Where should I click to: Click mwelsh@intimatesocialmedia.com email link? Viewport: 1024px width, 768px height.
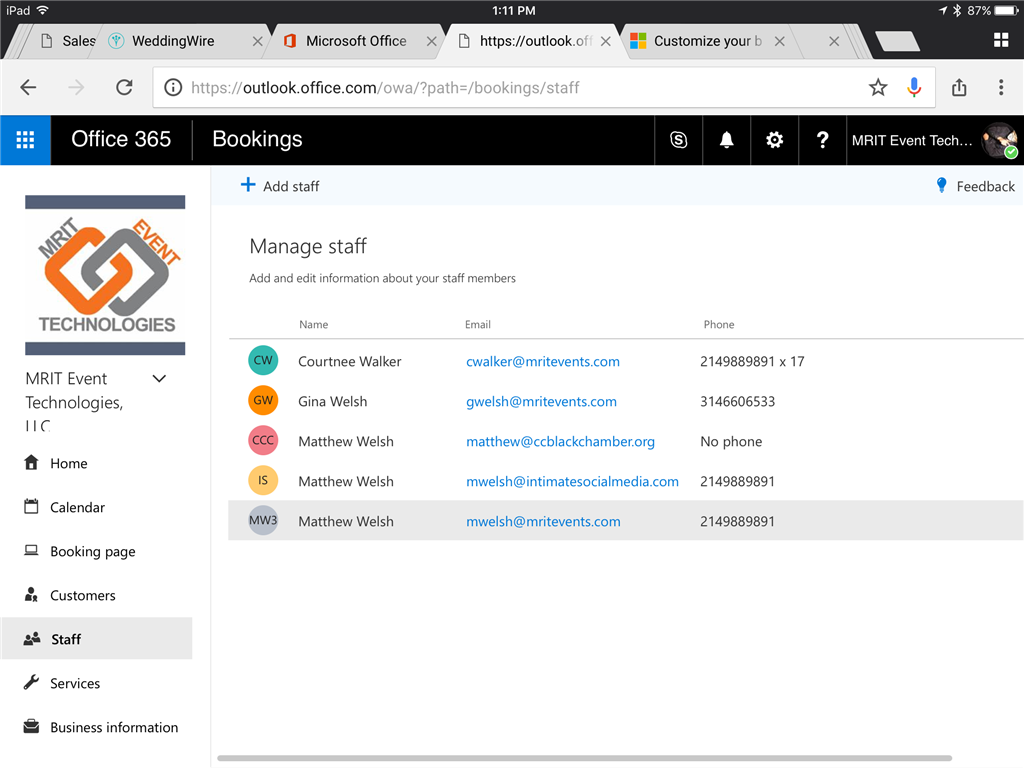572,481
